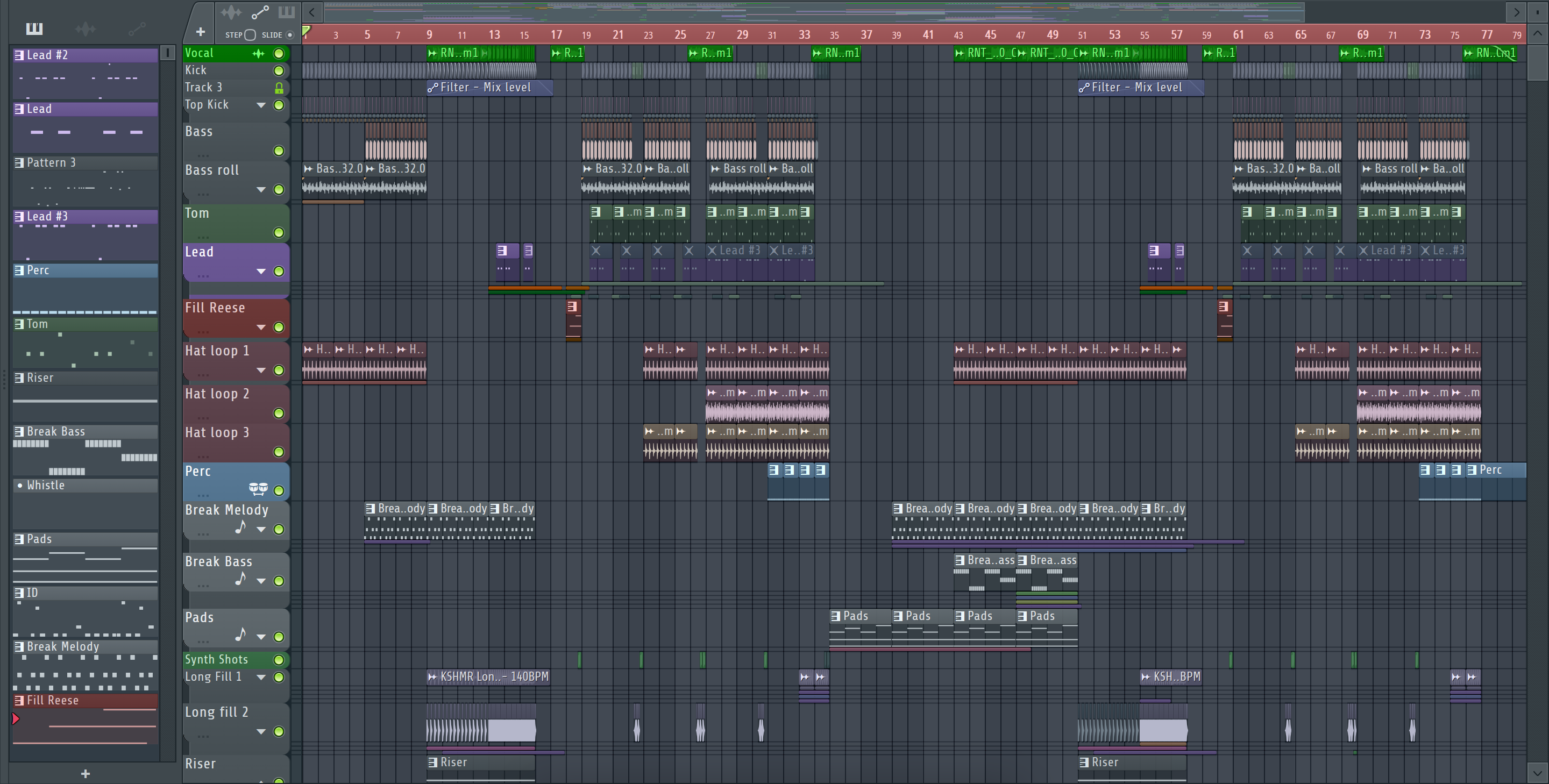
Task: Click the drum icon on the Perc track
Action: [x=258, y=488]
